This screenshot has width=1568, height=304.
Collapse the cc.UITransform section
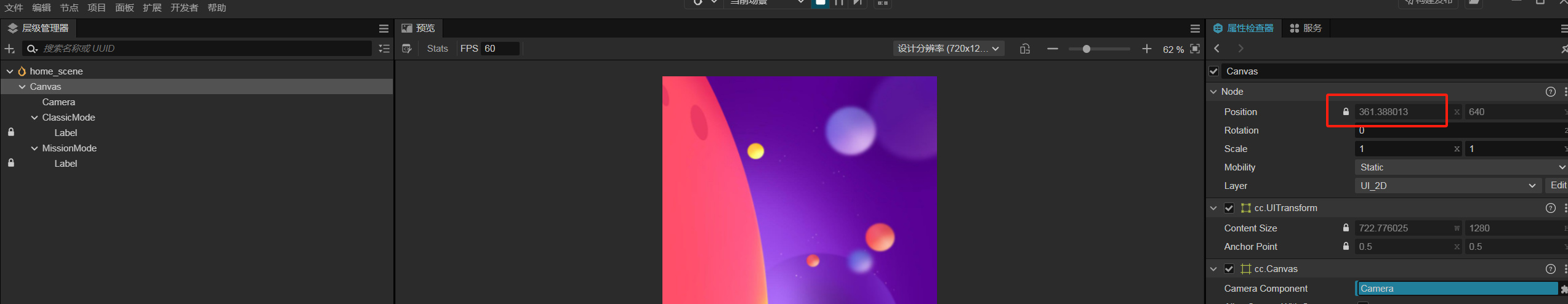(x=1213, y=208)
